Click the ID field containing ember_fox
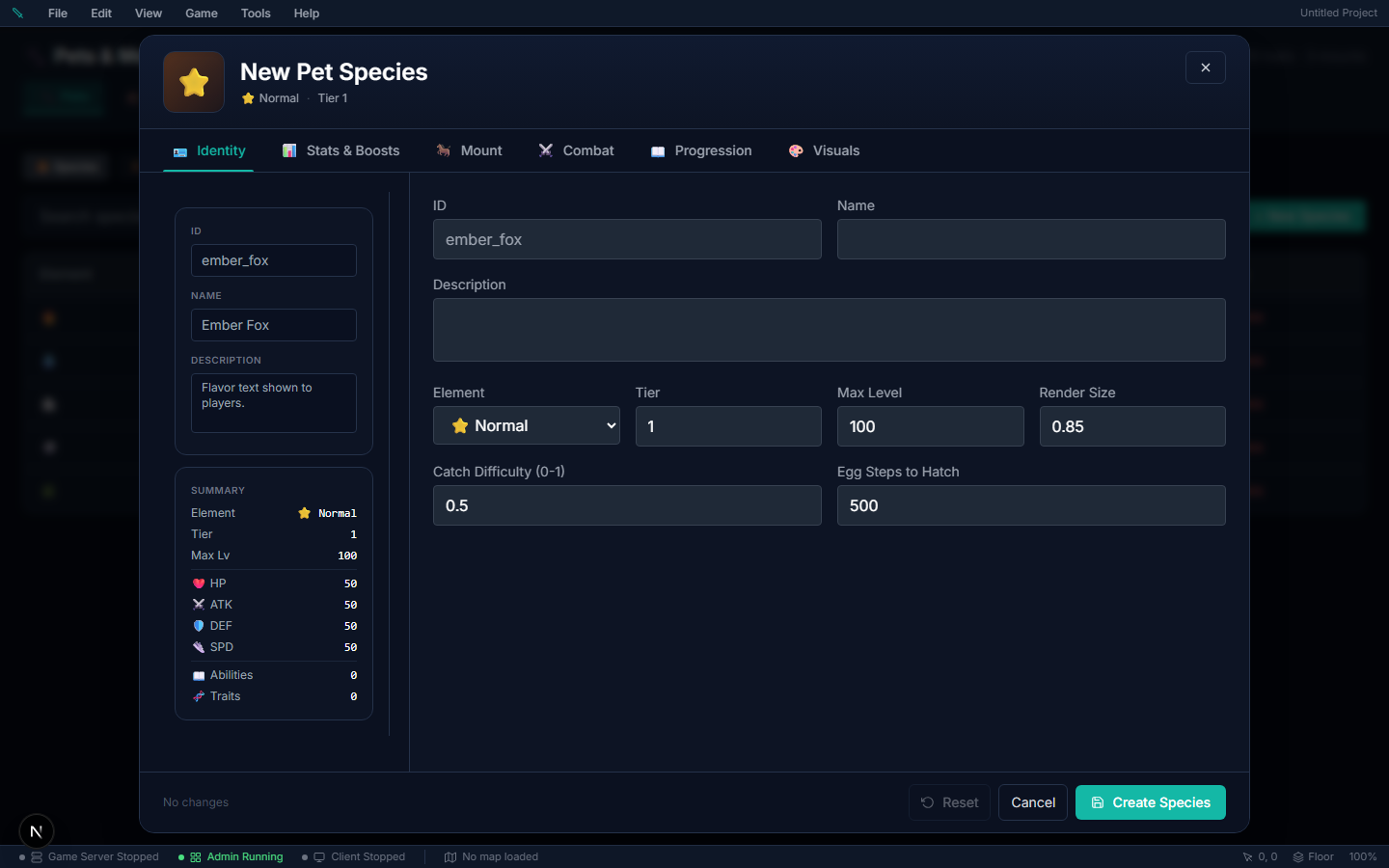Image resolution: width=1389 pixels, height=868 pixels. tap(627, 239)
